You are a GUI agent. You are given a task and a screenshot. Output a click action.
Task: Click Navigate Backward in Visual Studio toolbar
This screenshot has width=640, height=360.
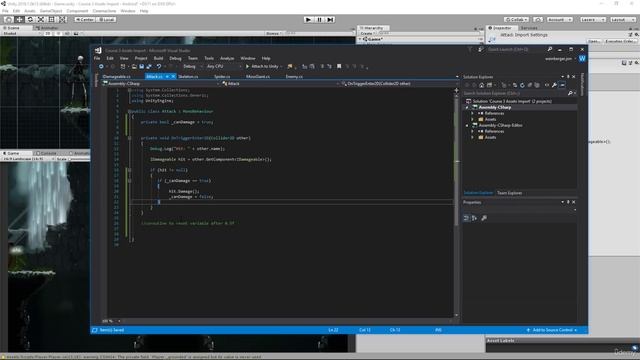[x=101, y=66]
